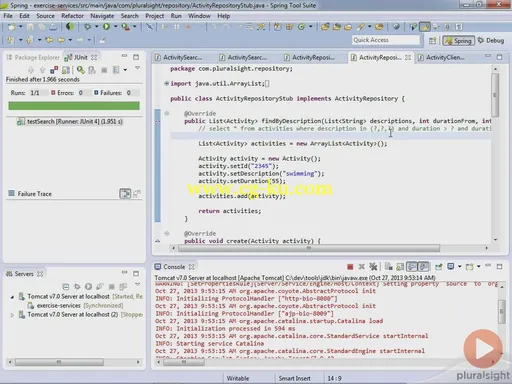The height and width of the screenshot is (384, 512).
Task: Toggle show console when standard error changes
Action: tap(423, 267)
